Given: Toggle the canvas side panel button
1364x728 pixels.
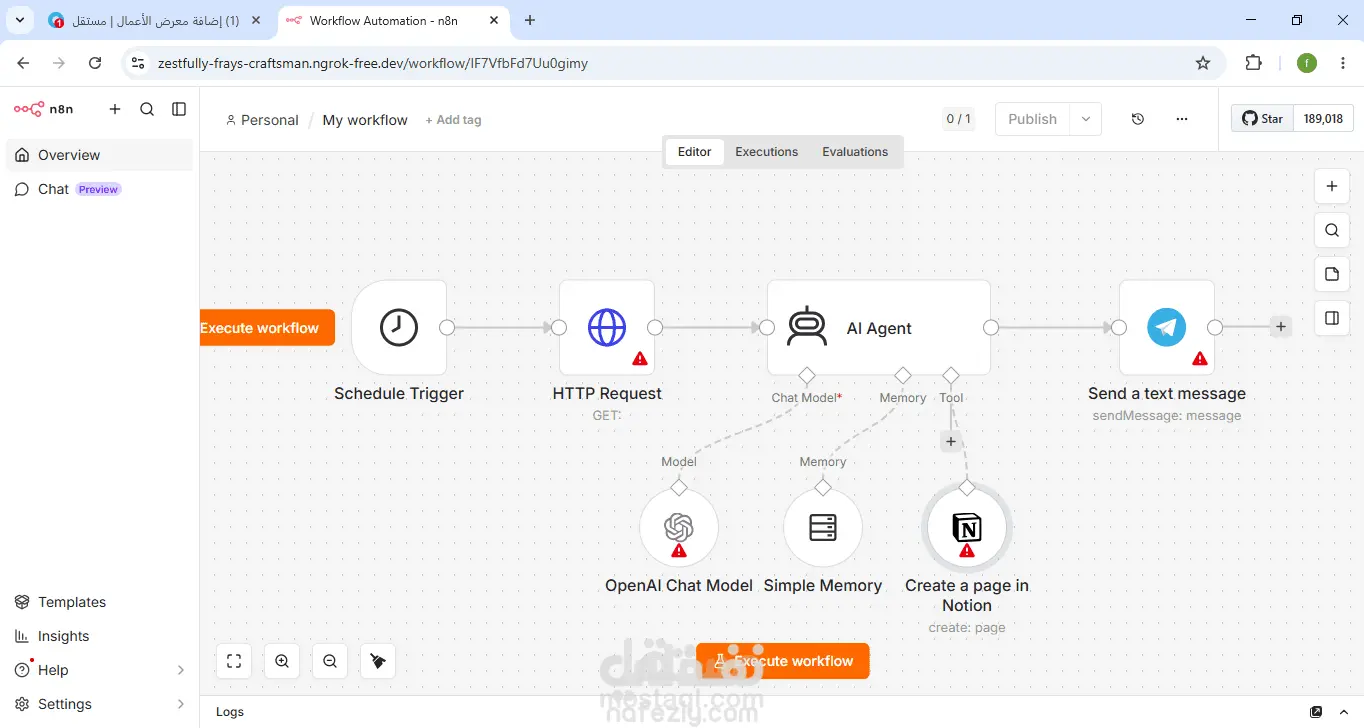Looking at the screenshot, I should (1331, 318).
